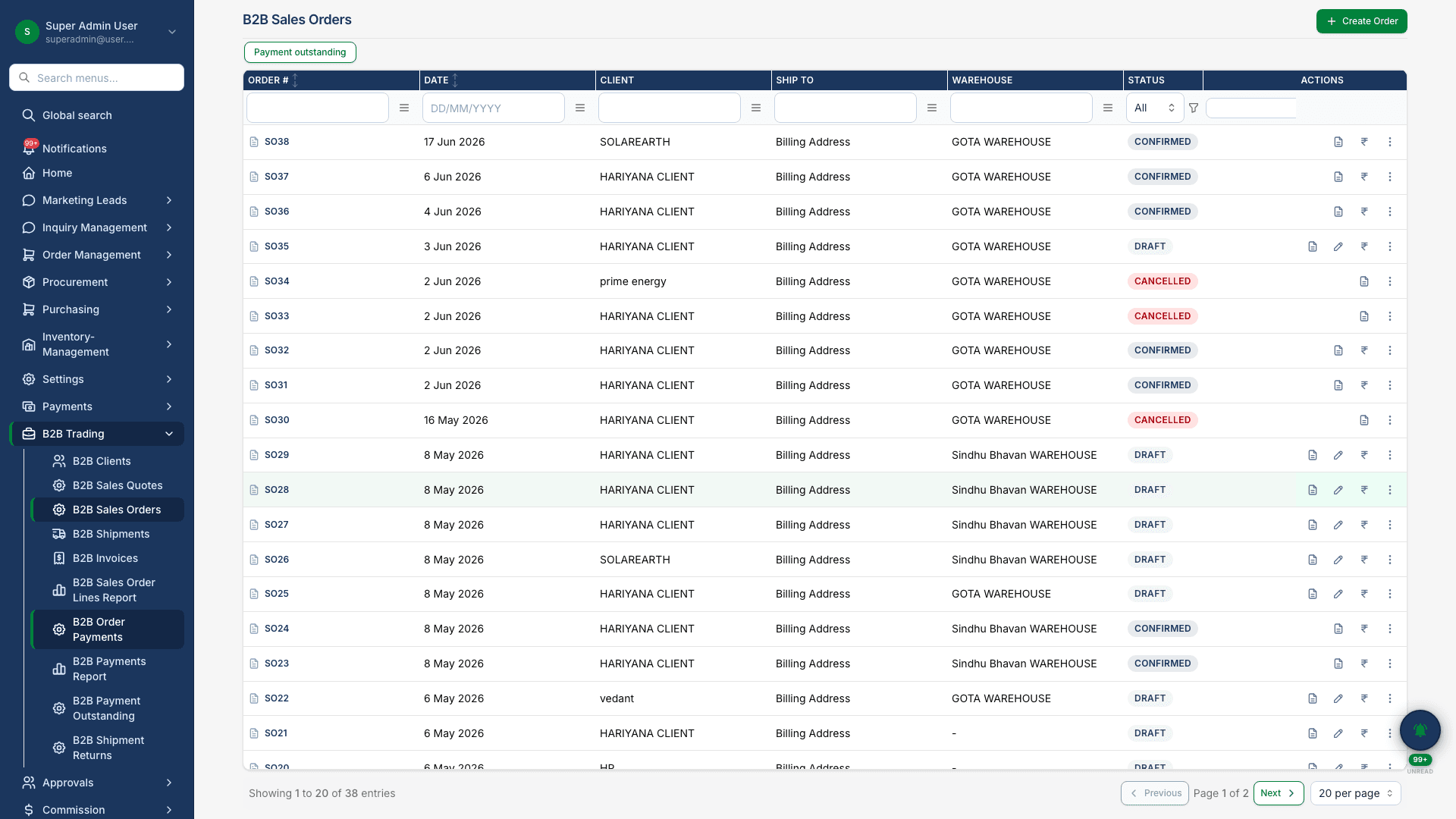Screen dimensions: 1456x819
Task: Open the document icon for cancelled SO34
Action: pyautogui.click(x=1364, y=281)
